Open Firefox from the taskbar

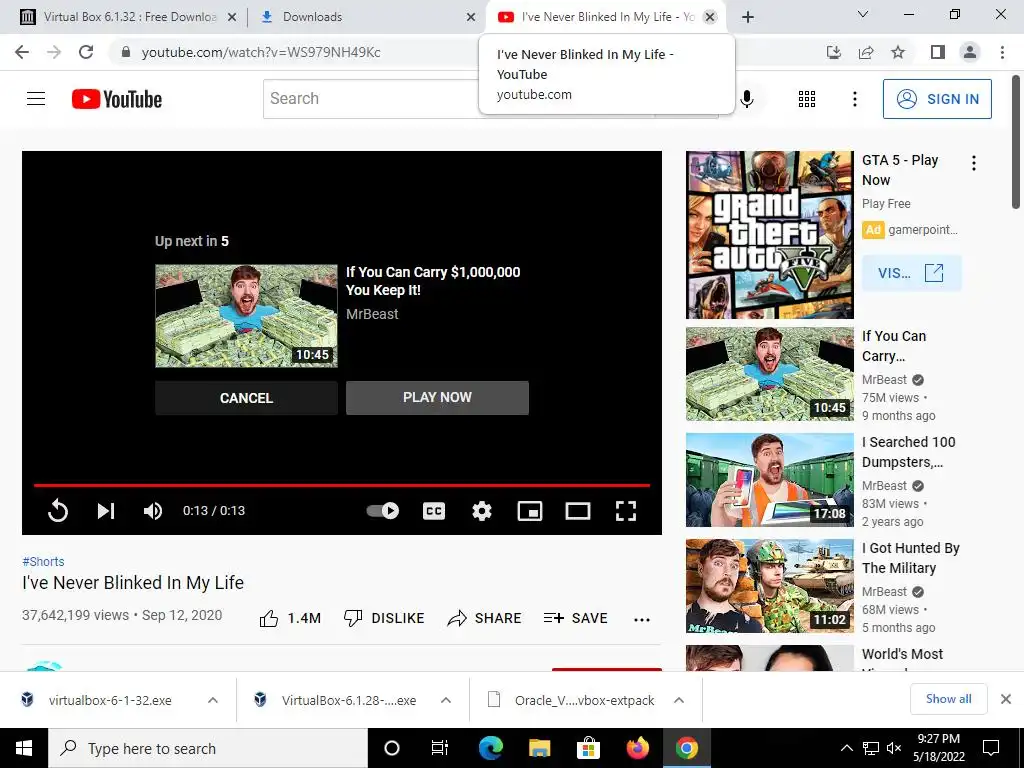pyautogui.click(x=637, y=748)
